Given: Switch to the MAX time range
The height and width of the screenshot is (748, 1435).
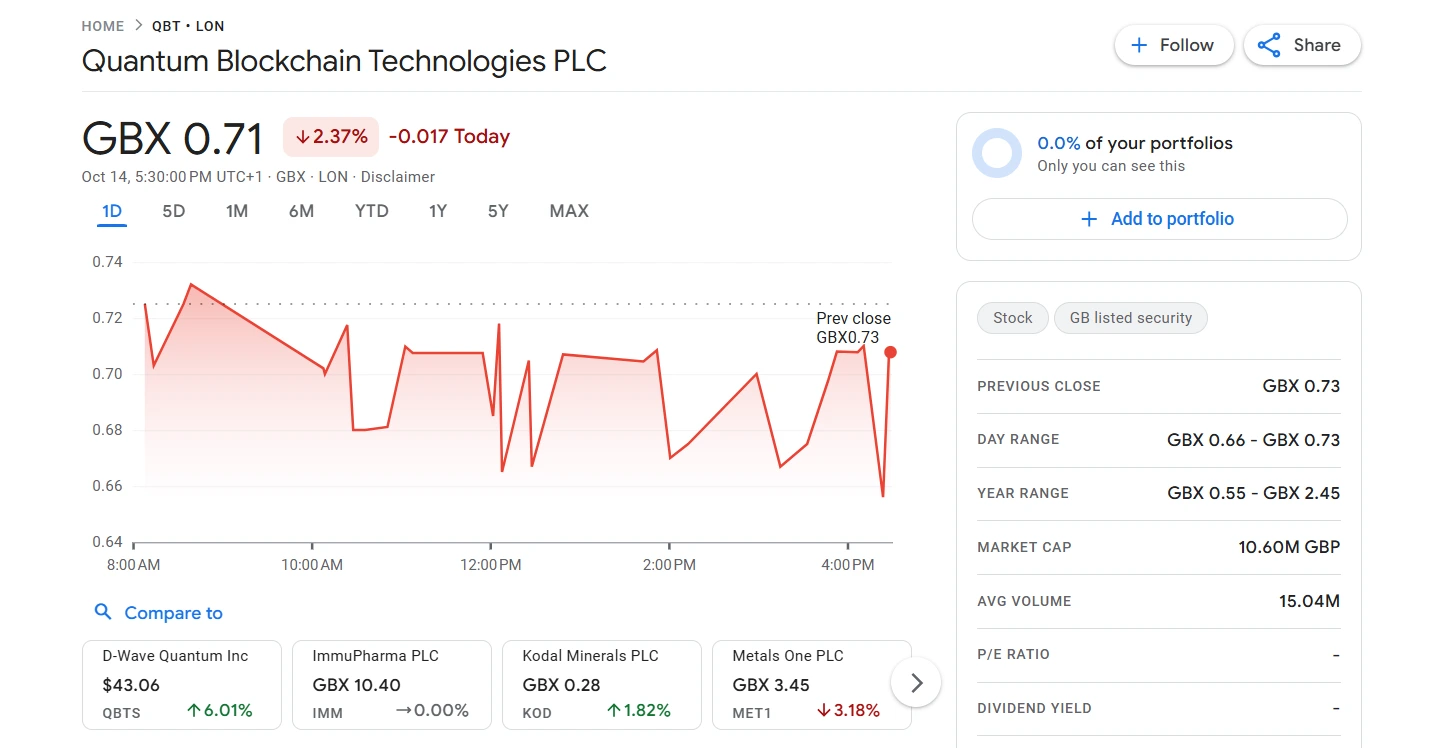Looking at the screenshot, I should [x=569, y=211].
